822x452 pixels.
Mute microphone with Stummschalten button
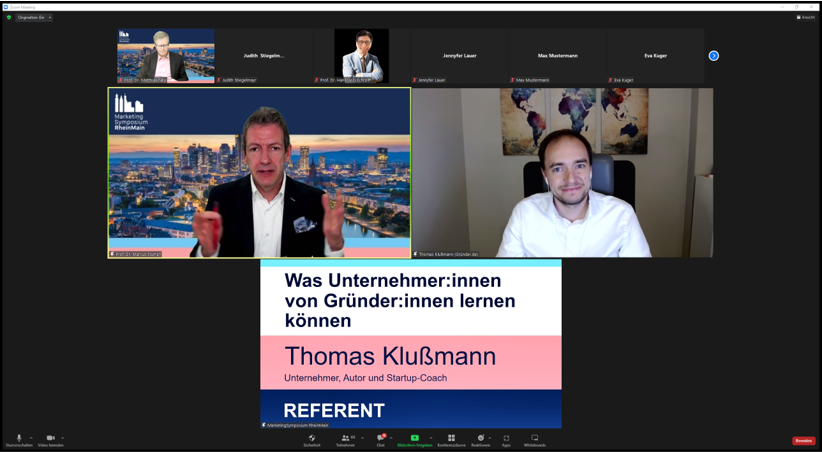coord(19,440)
